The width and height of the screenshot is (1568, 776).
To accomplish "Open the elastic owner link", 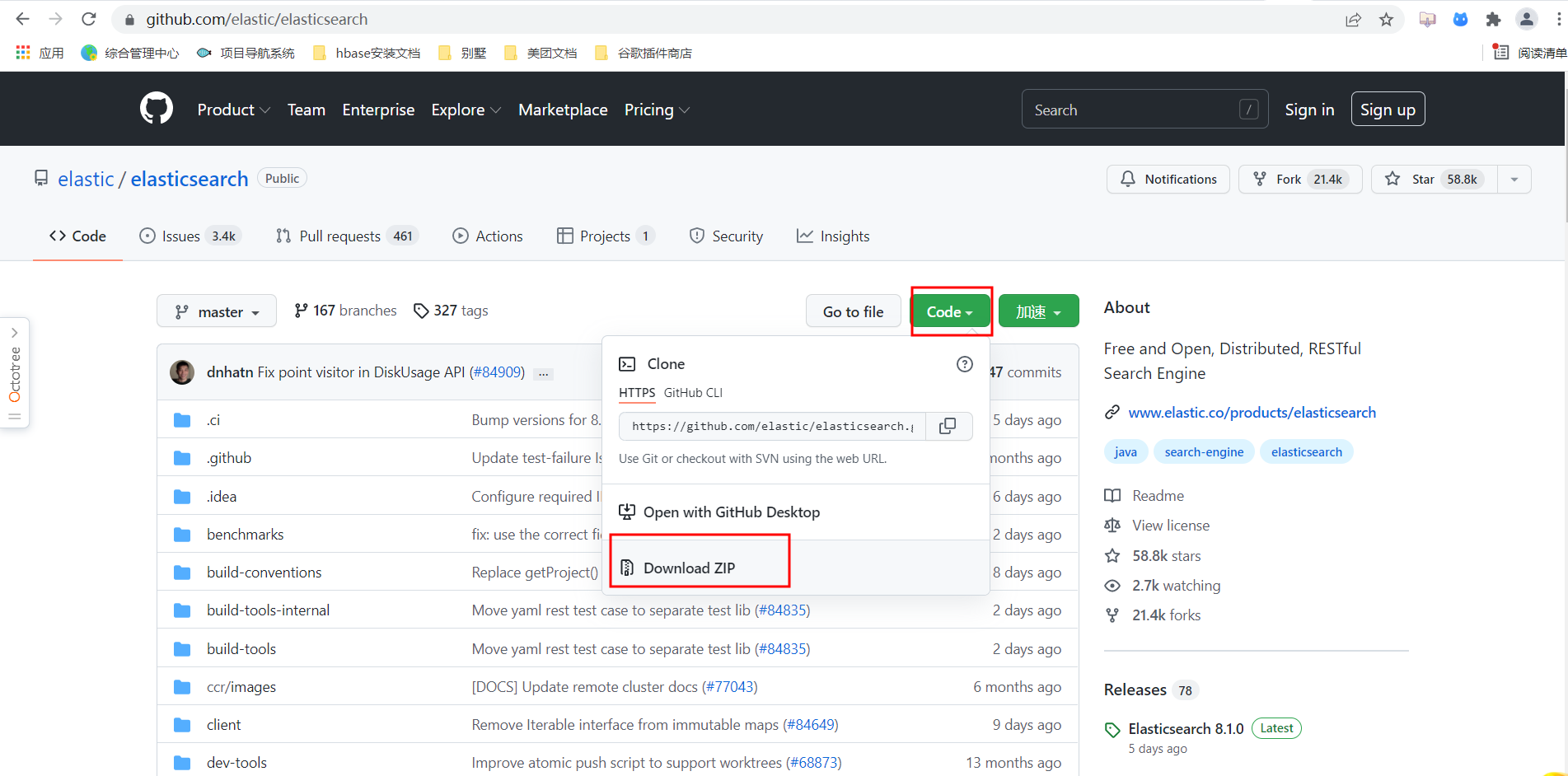I will (x=86, y=179).
